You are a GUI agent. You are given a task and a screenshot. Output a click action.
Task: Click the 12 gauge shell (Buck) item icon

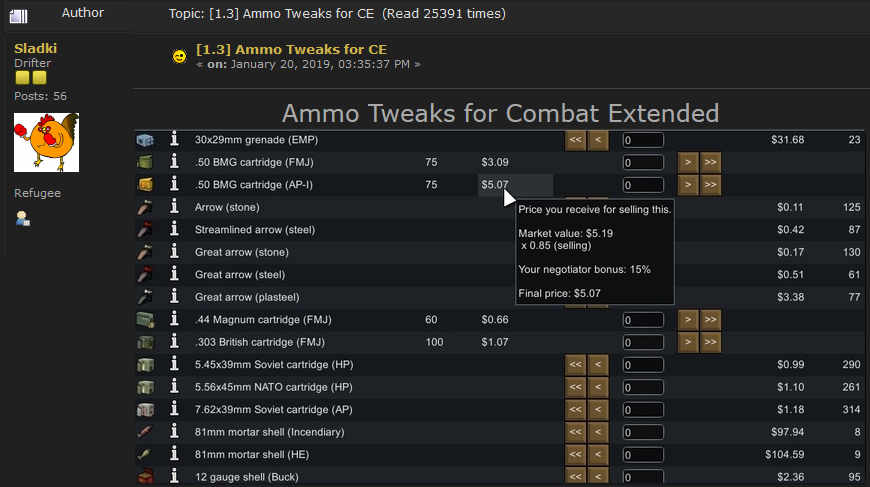click(x=146, y=477)
